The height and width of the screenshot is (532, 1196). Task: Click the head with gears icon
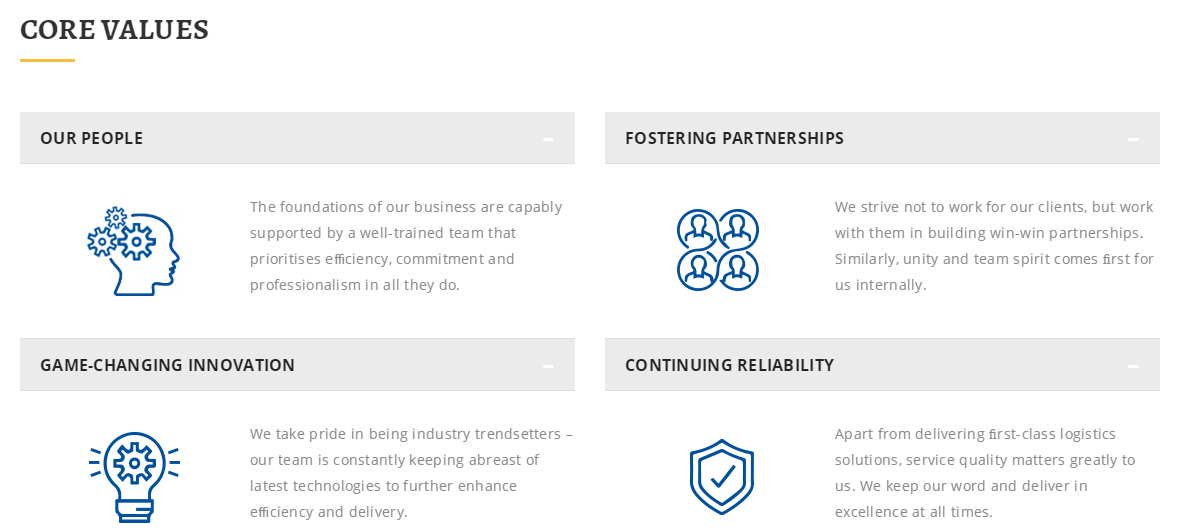tap(133, 251)
